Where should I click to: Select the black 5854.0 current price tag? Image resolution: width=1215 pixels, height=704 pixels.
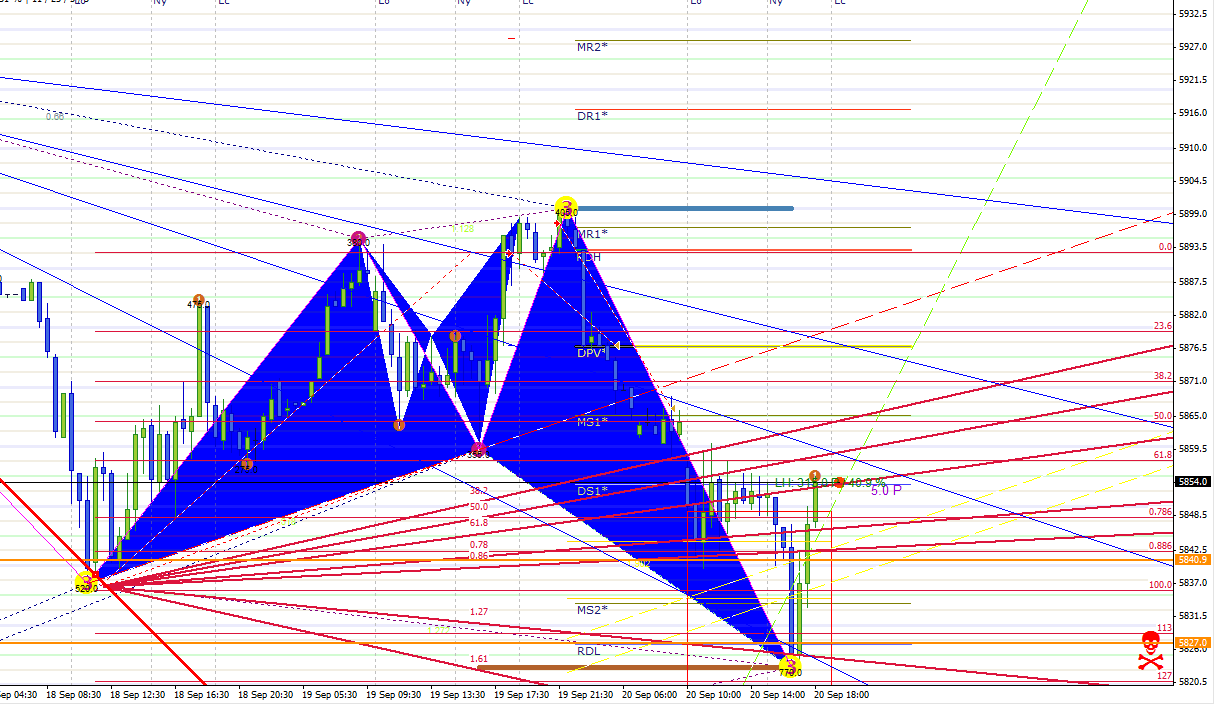(1193, 482)
